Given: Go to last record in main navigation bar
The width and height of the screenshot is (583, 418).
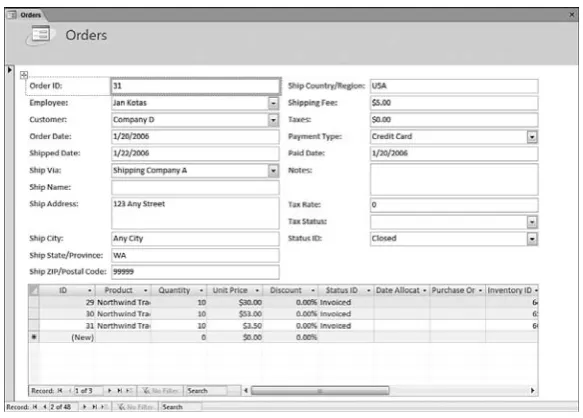Looking at the screenshot, I should pyautogui.click(x=94, y=407).
